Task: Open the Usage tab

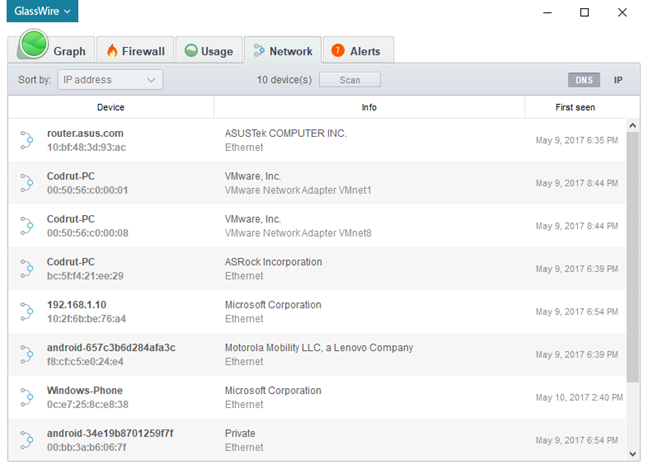Action: coord(209,50)
